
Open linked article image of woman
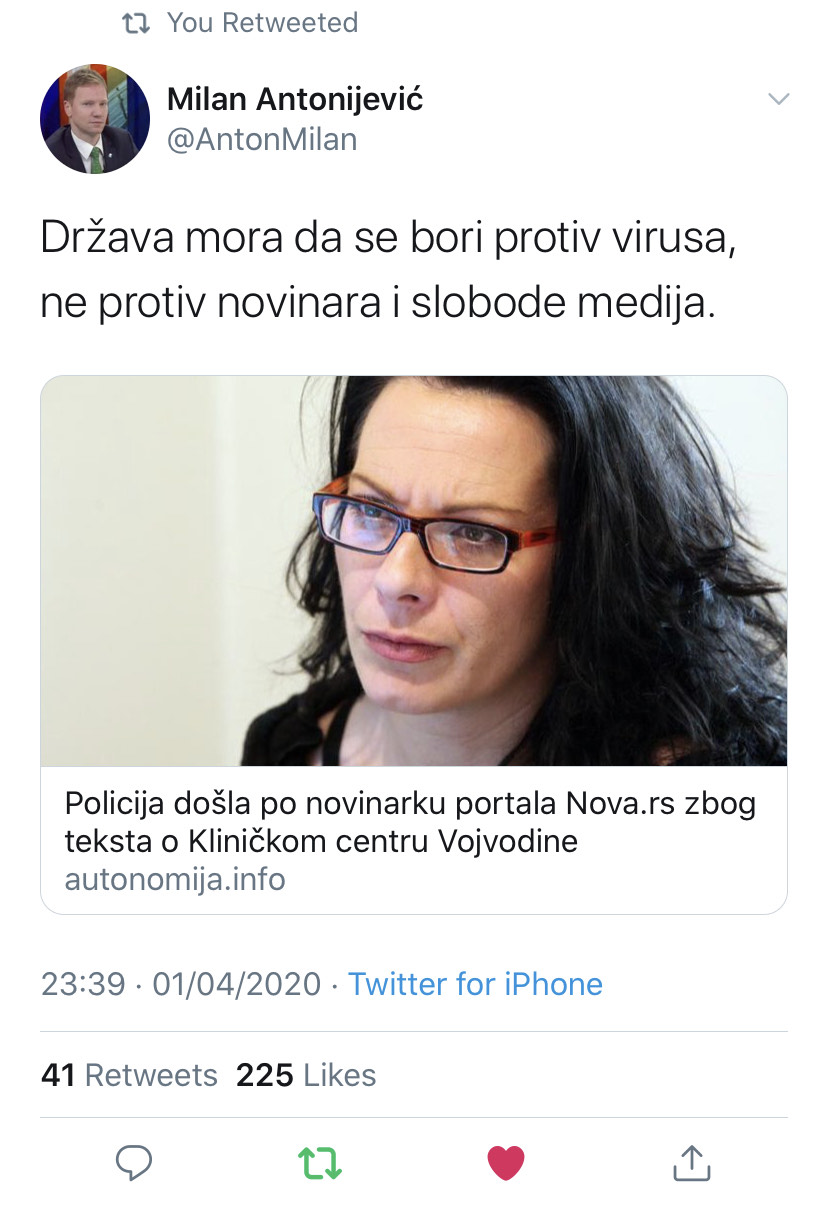coord(414,571)
